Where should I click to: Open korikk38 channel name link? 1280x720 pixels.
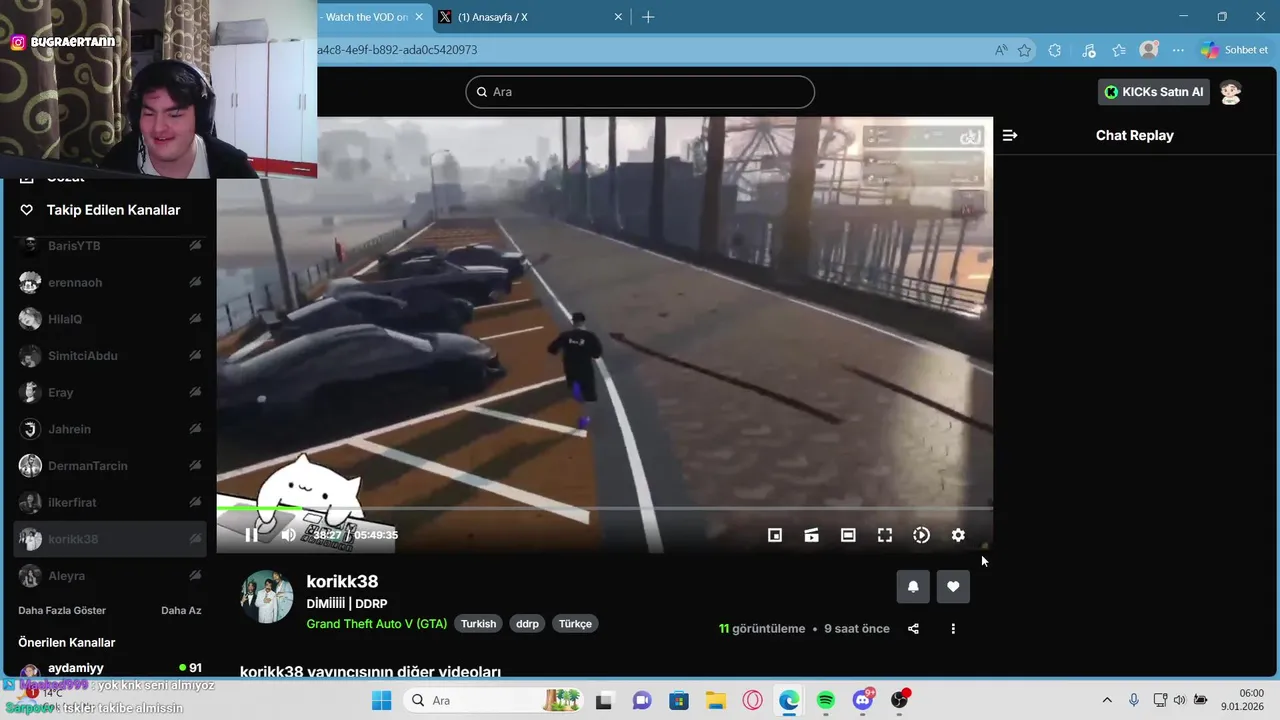(x=342, y=581)
